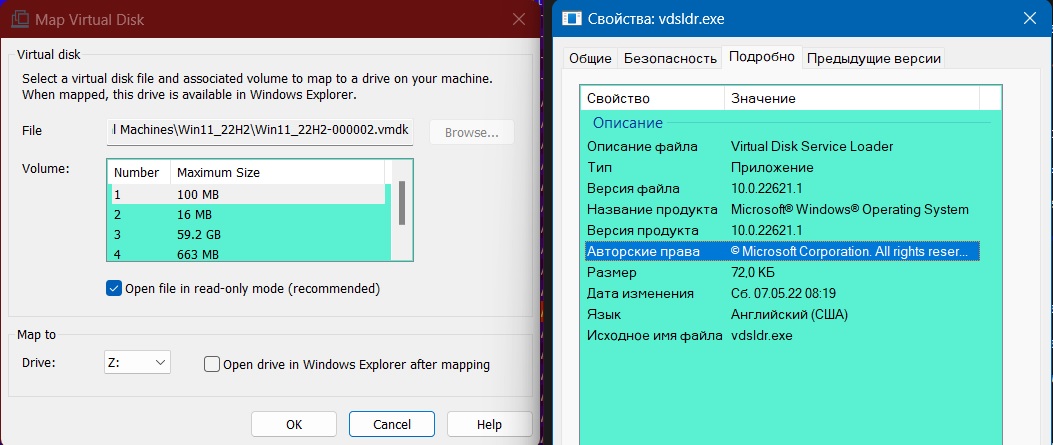Click the Help button
This screenshot has width=1053, height=445.
tap(489, 424)
